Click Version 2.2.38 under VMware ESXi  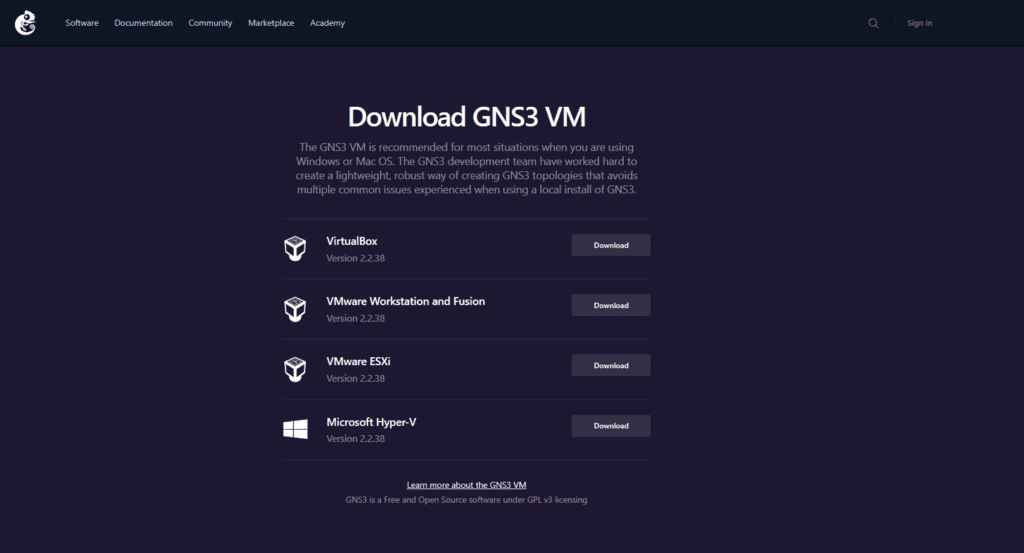click(x=356, y=378)
